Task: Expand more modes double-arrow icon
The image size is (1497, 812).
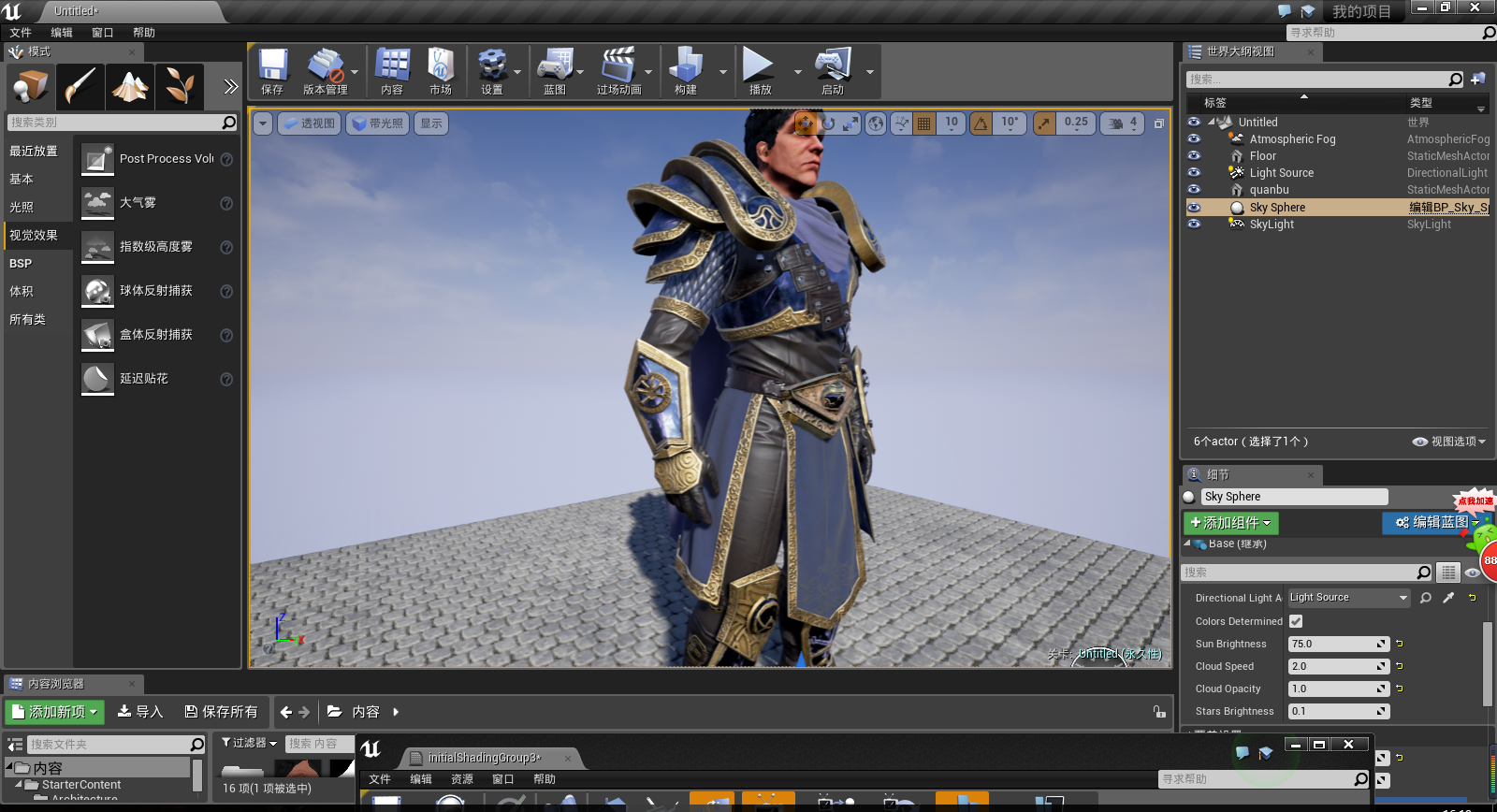Action: pyautogui.click(x=230, y=87)
